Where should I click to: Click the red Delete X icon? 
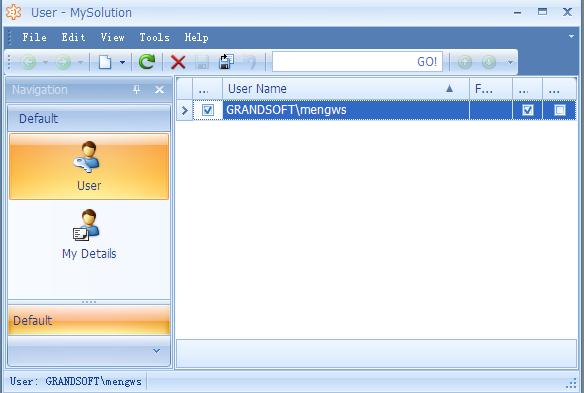[178, 62]
